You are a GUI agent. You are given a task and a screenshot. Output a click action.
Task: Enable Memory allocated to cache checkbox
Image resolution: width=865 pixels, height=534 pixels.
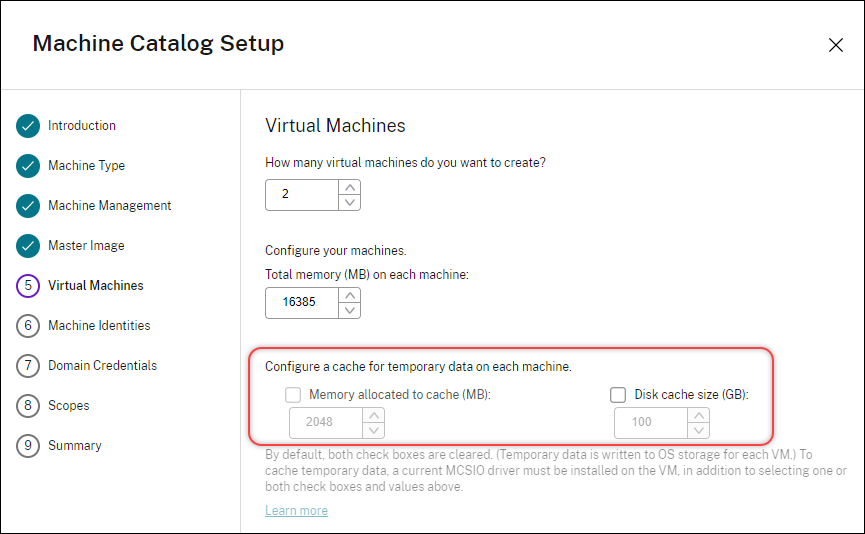coord(293,395)
